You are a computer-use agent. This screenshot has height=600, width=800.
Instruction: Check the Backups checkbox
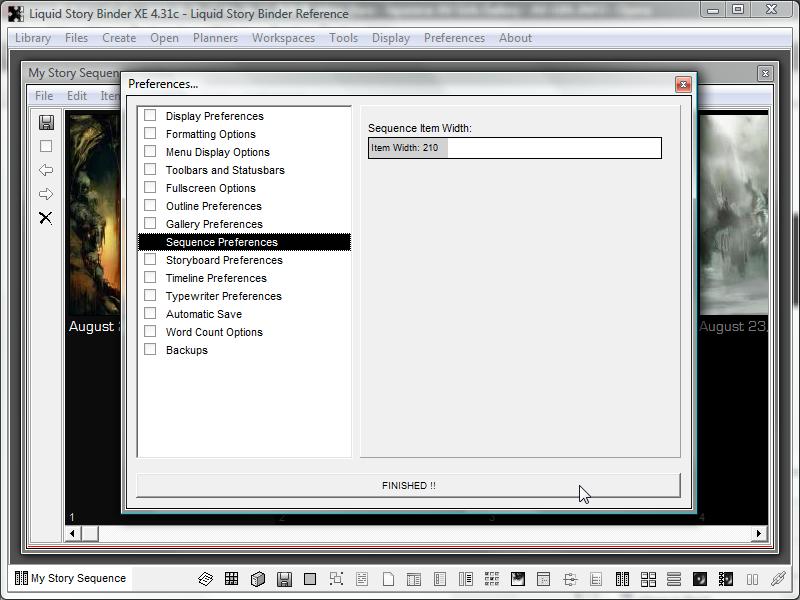pyautogui.click(x=150, y=350)
